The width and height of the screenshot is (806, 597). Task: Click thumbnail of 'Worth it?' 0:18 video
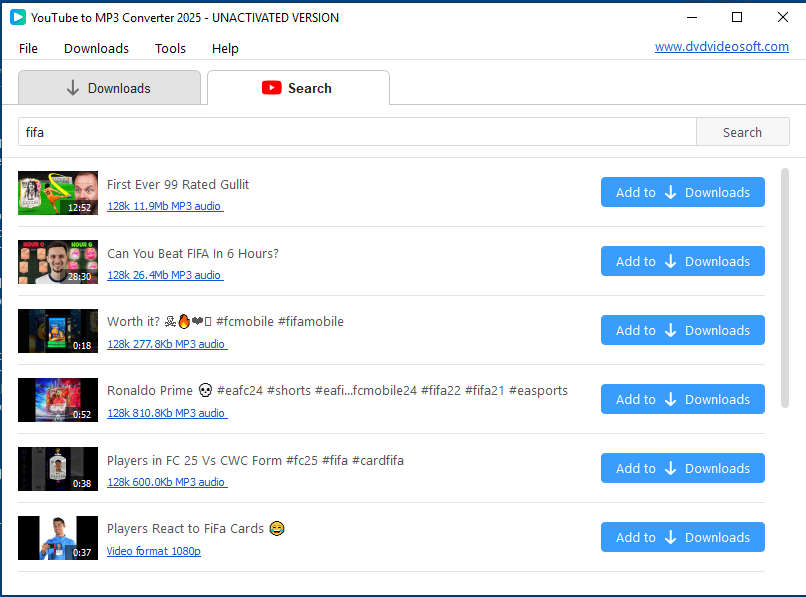[58, 331]
